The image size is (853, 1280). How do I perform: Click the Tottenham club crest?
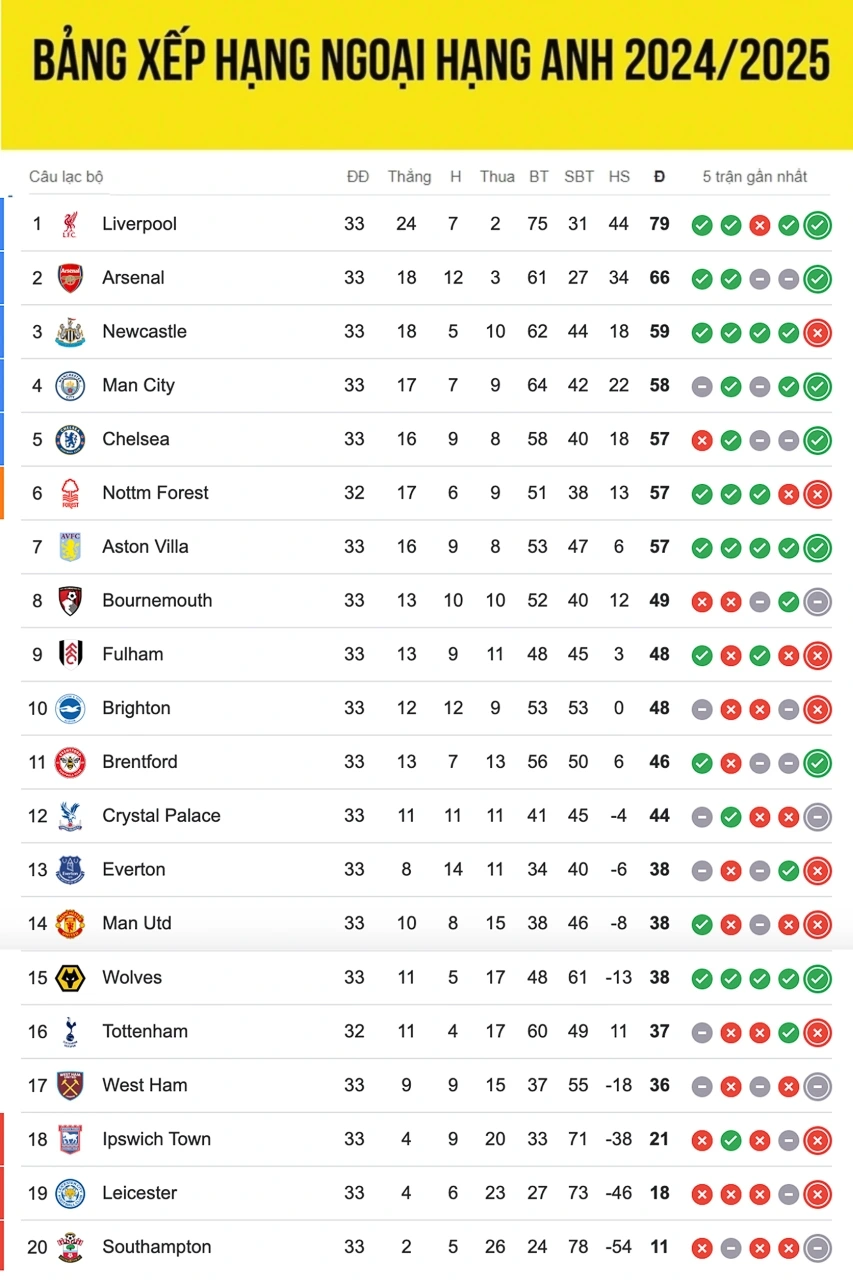[70, 1032]
